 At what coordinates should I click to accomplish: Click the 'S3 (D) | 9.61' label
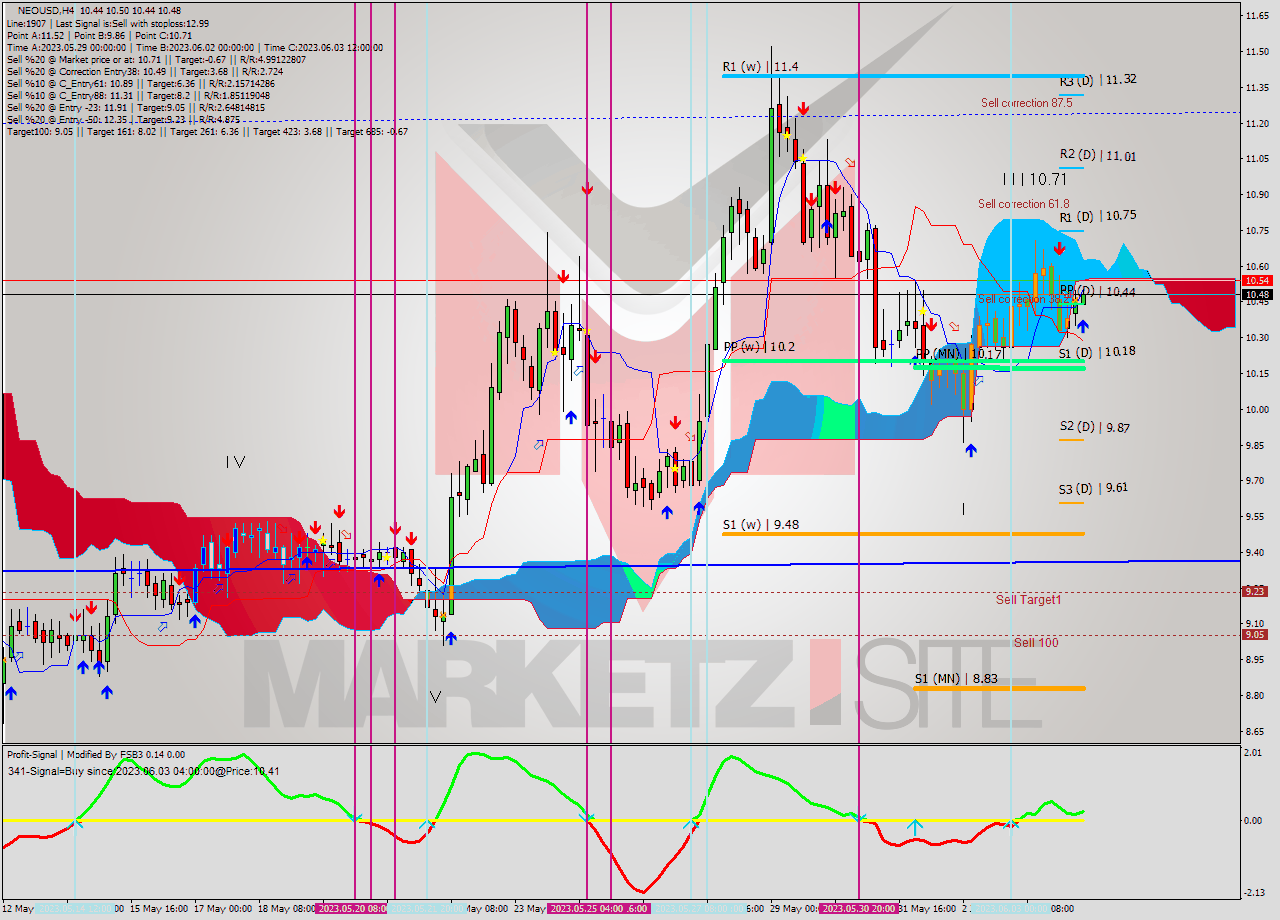pos(1094,488)
